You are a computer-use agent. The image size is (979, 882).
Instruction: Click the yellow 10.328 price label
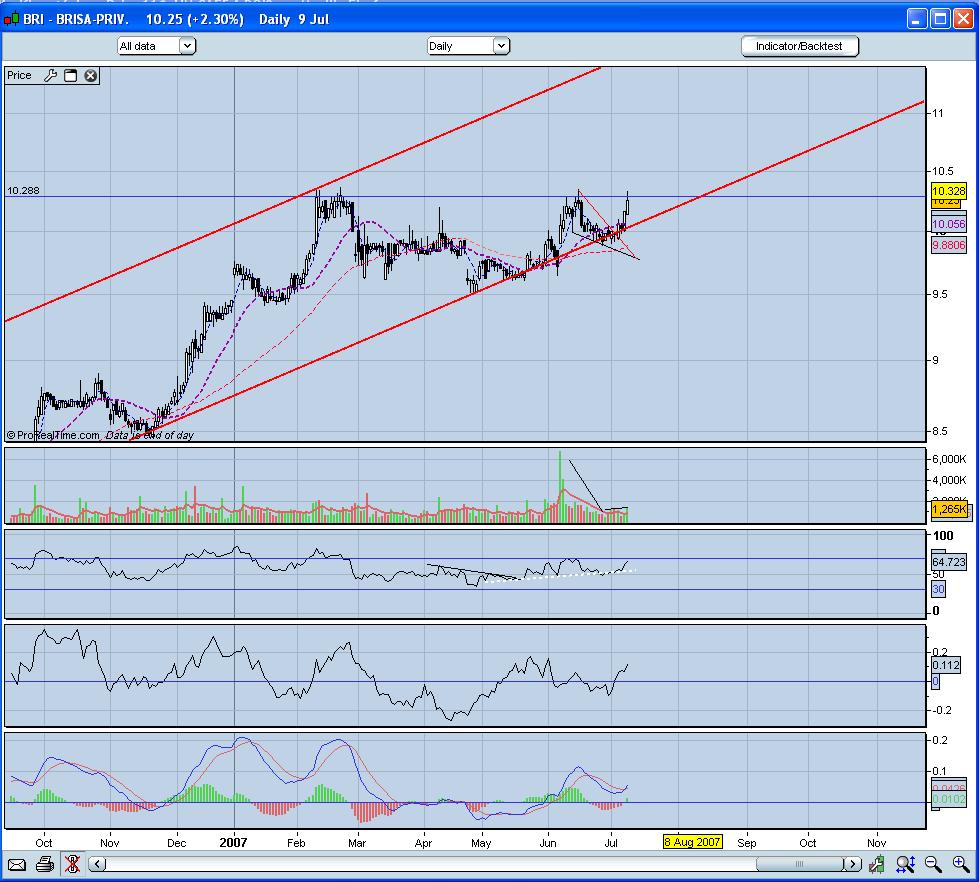948,191
